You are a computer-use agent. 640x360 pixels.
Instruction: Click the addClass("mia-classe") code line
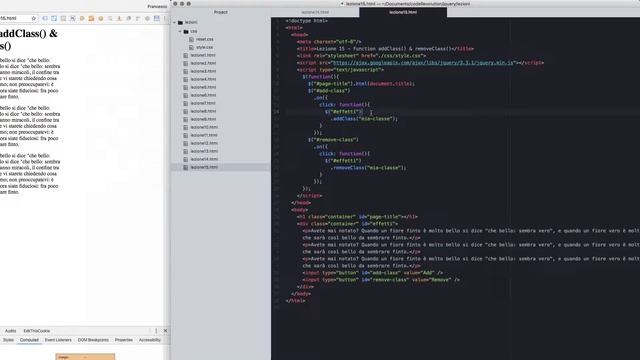[364, 119]
